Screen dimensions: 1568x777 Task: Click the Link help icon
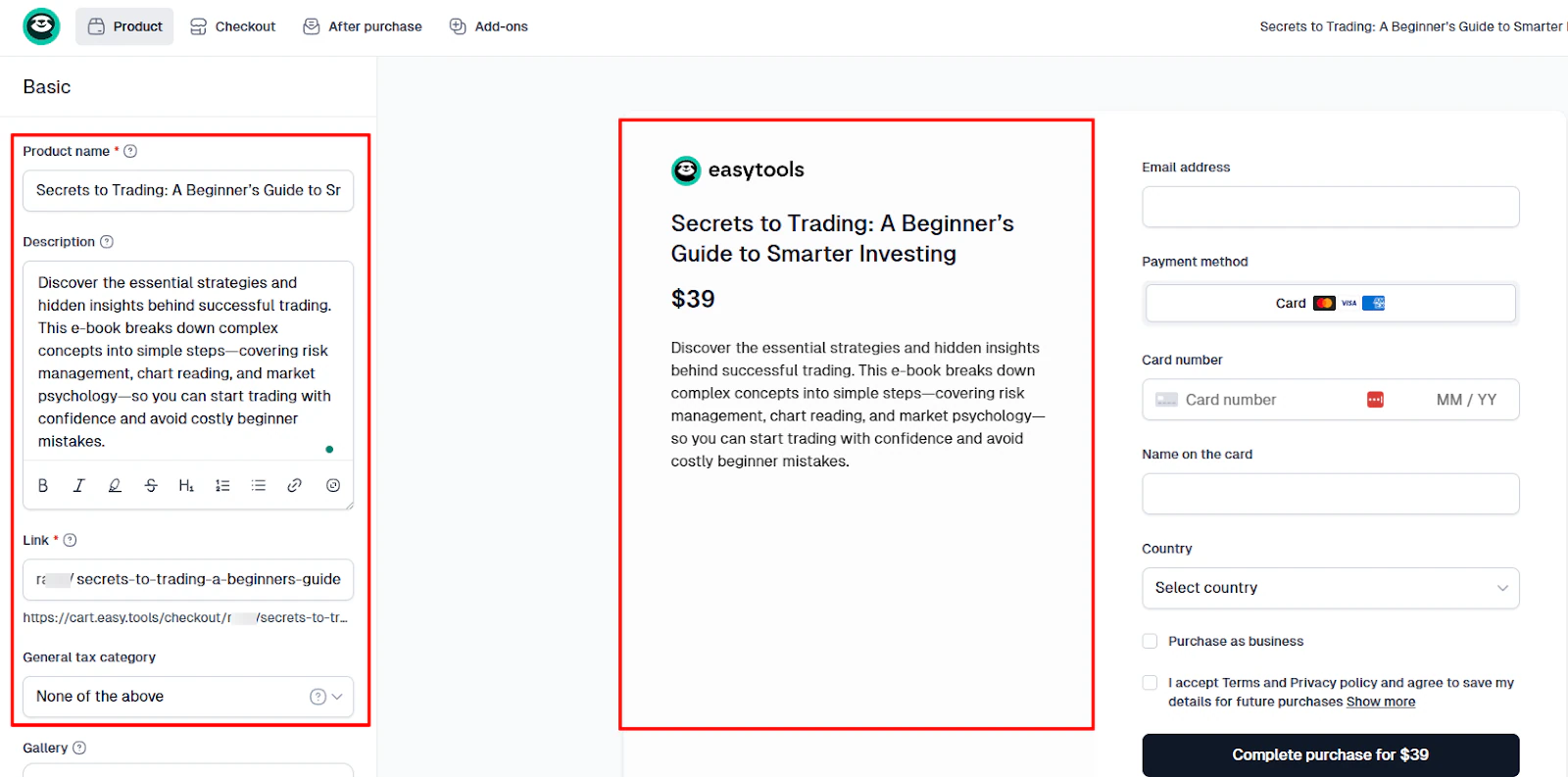(70, 540)
